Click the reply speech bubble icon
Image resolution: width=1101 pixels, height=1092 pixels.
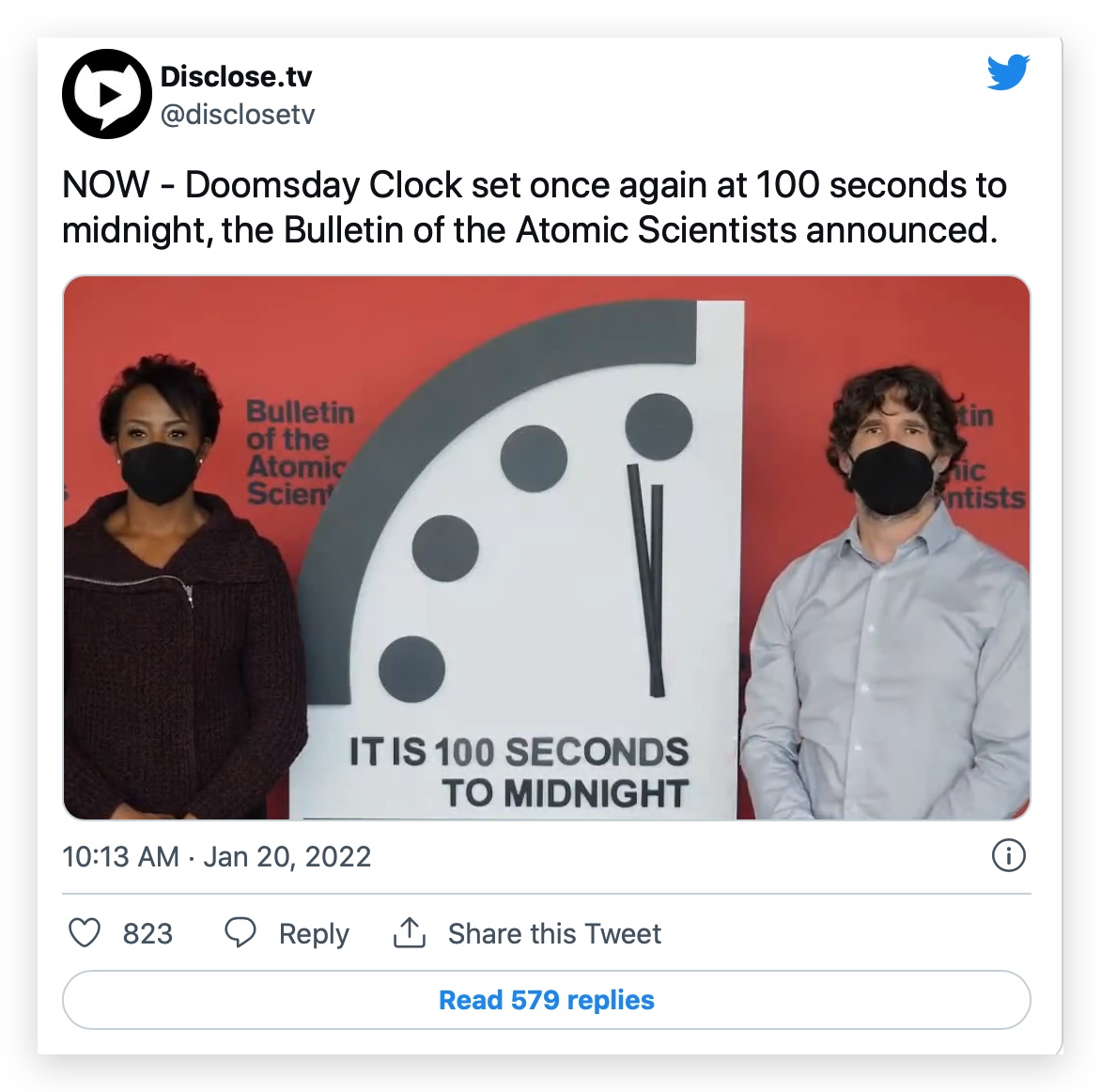coord(240,933)
